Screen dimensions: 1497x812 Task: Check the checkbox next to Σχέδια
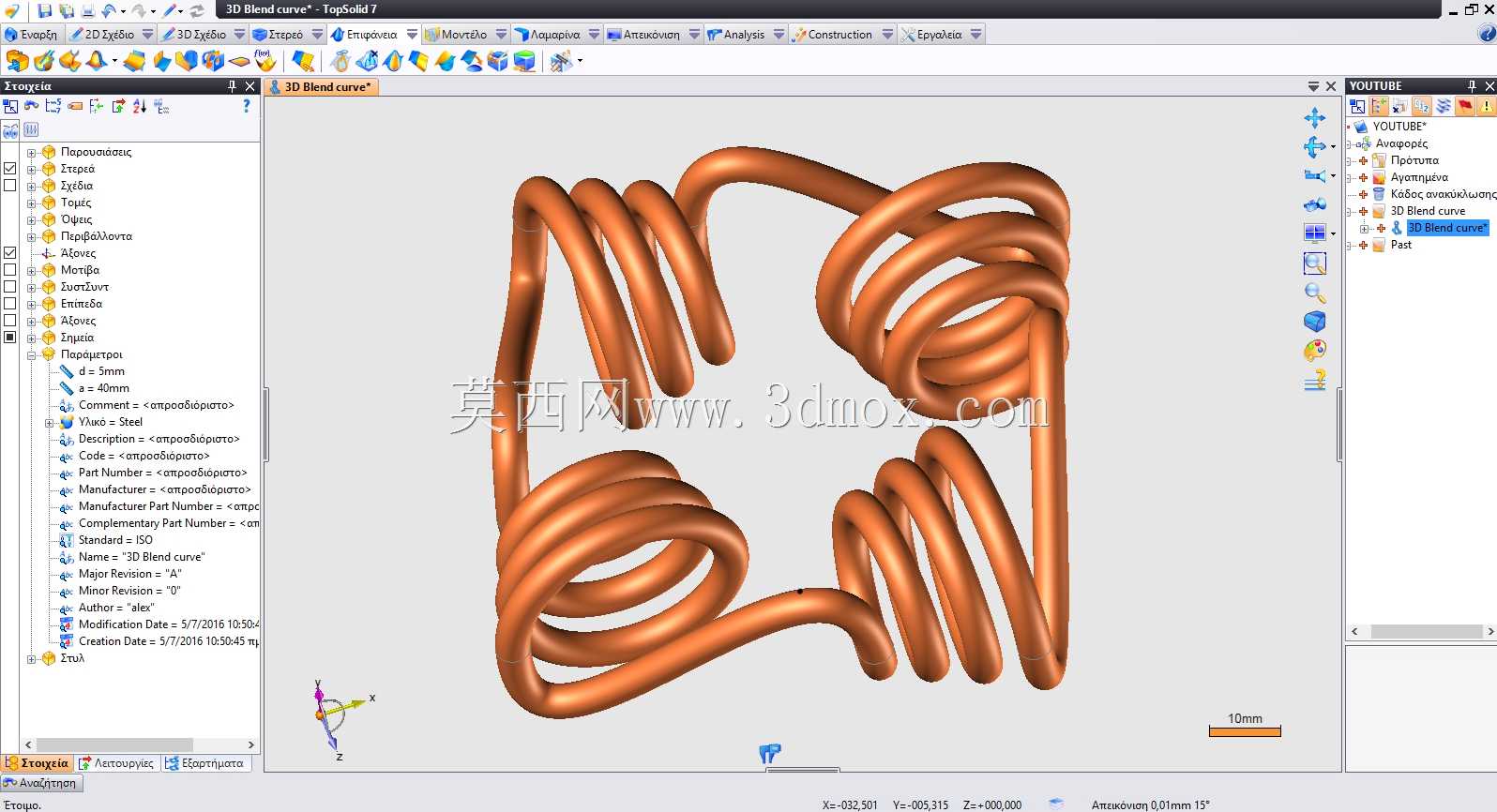click(x=10, y=186)
